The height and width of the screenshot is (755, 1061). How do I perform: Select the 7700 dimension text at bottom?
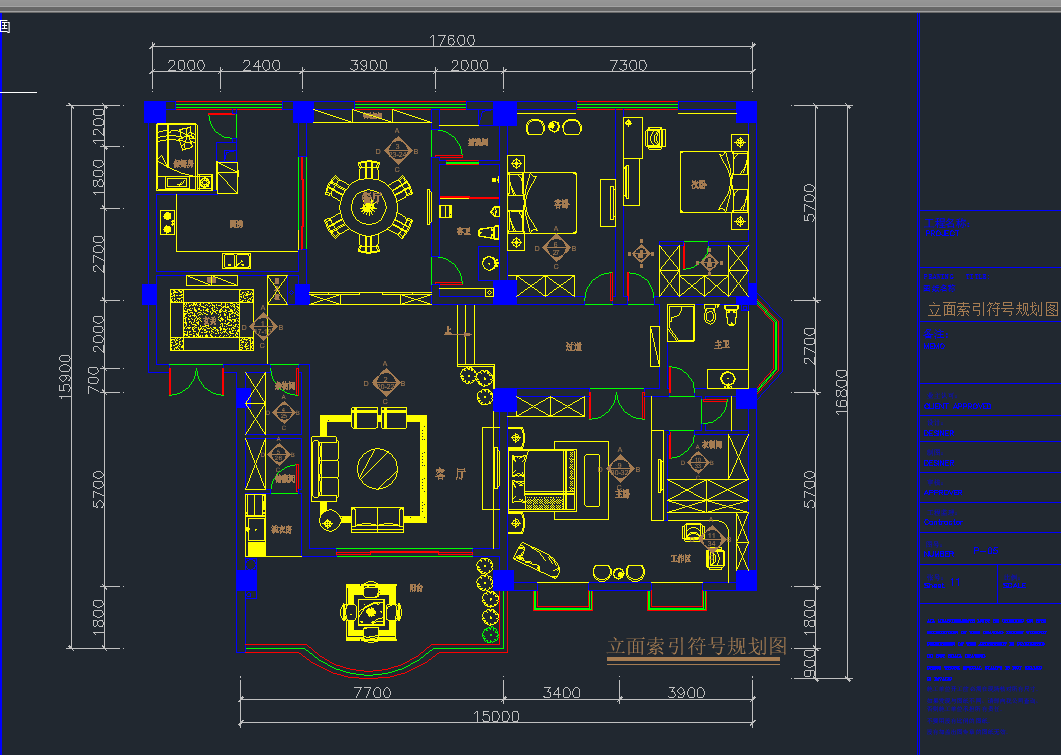click(373, 692)
